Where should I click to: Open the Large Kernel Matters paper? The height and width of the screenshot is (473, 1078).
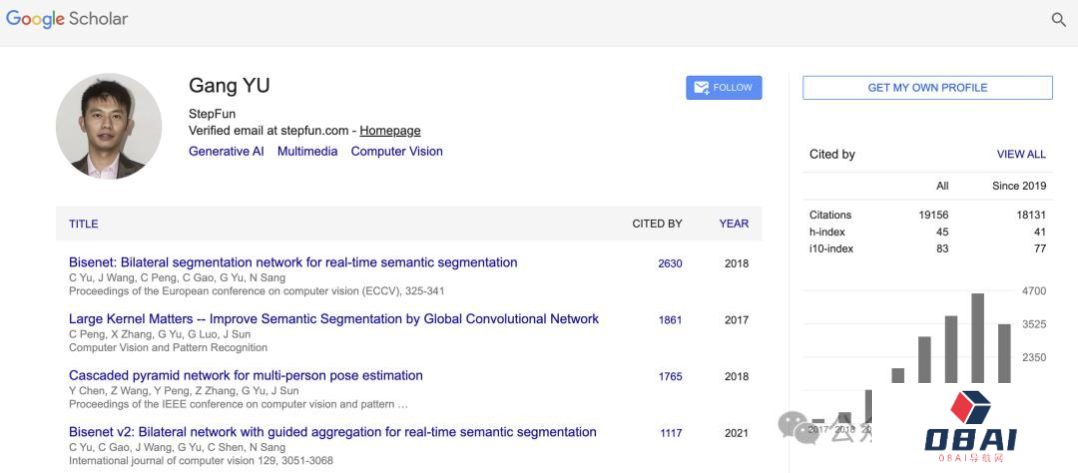tap(333, 318)
